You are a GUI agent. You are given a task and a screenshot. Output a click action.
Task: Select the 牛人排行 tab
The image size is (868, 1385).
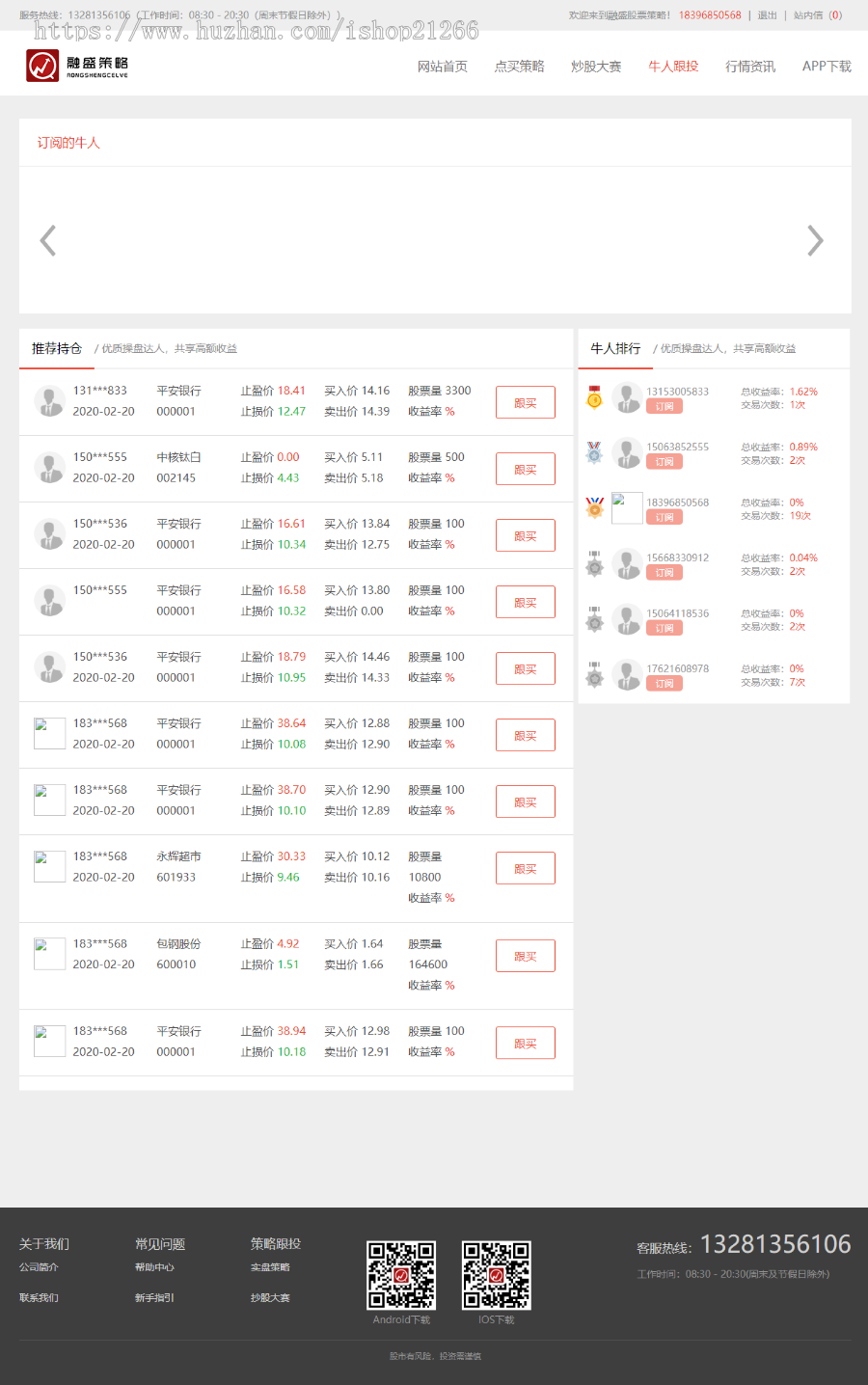point(615,348)
